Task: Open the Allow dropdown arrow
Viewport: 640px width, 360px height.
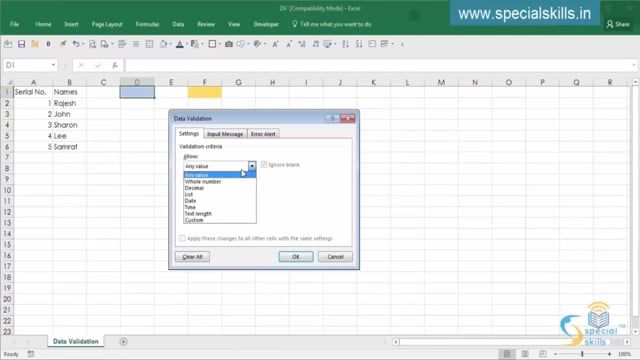Action: pyautogui.click(x=252, y=166)
